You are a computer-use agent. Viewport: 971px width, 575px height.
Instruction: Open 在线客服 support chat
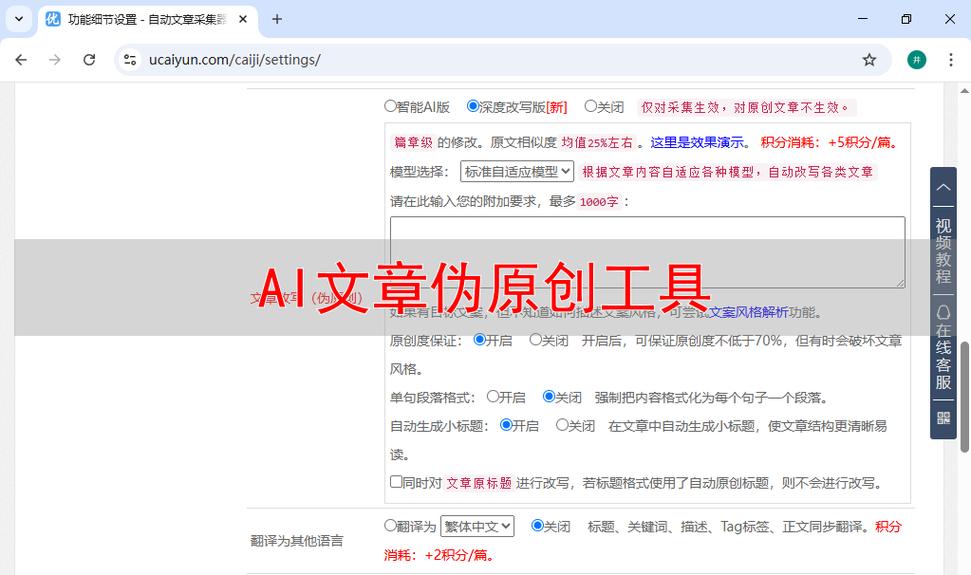click(943, 348)
